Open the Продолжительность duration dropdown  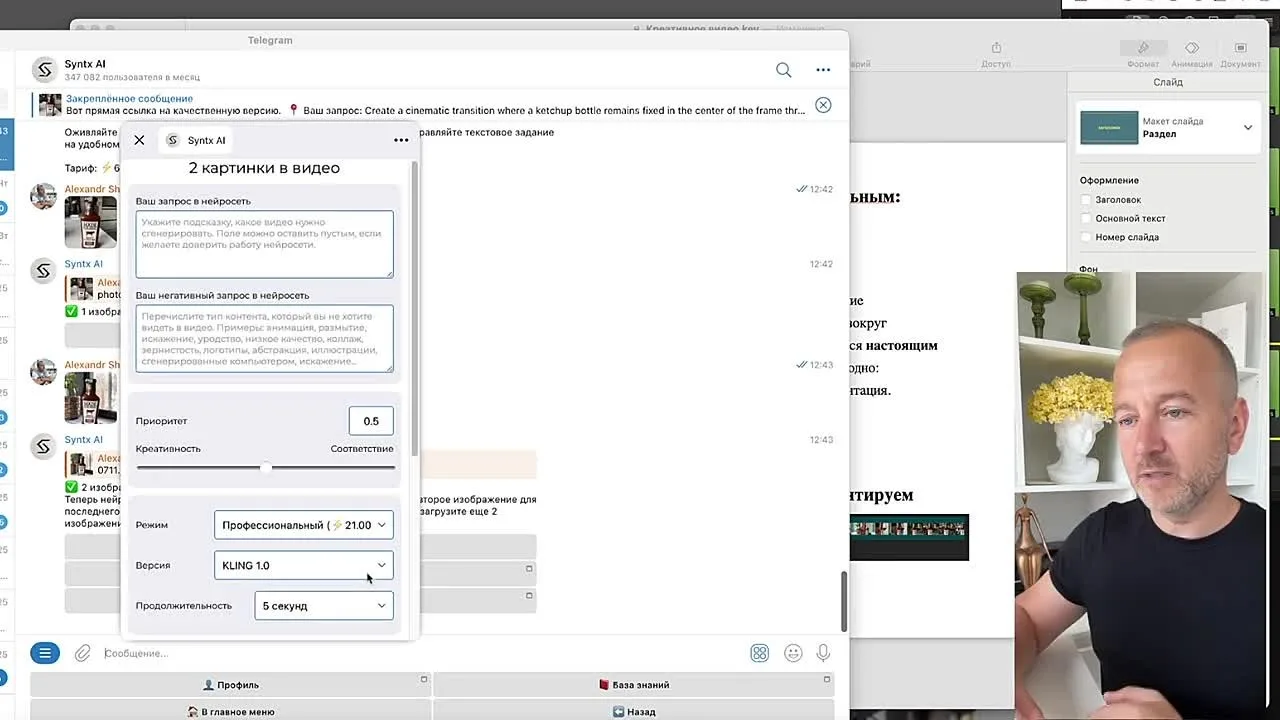click(323, 605)
